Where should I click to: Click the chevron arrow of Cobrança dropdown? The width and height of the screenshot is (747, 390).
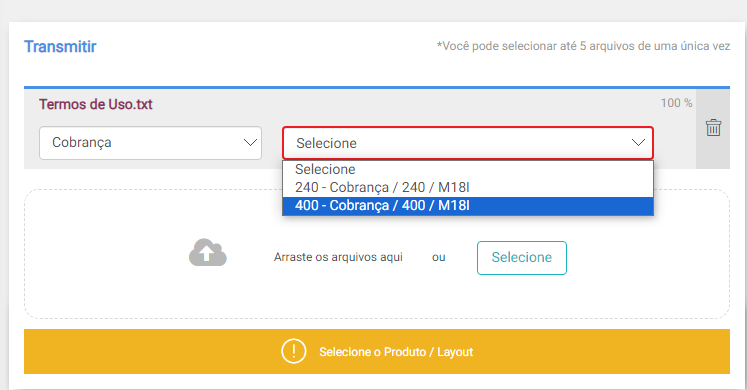tap(250, 142)
